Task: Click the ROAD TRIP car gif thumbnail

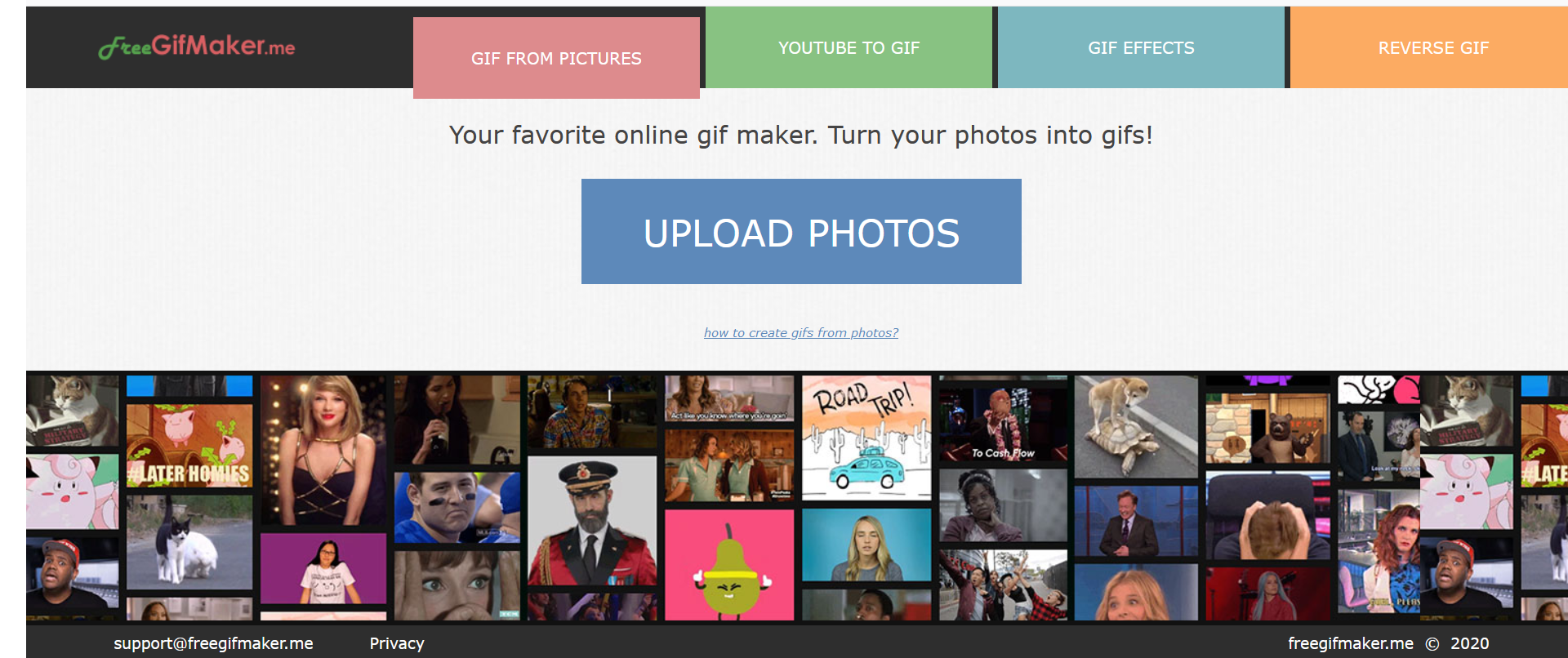Action: [866, 438]
